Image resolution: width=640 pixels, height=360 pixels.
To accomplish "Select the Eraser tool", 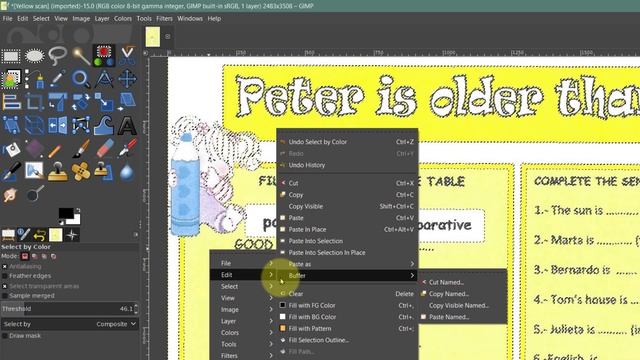I will 104,149.
